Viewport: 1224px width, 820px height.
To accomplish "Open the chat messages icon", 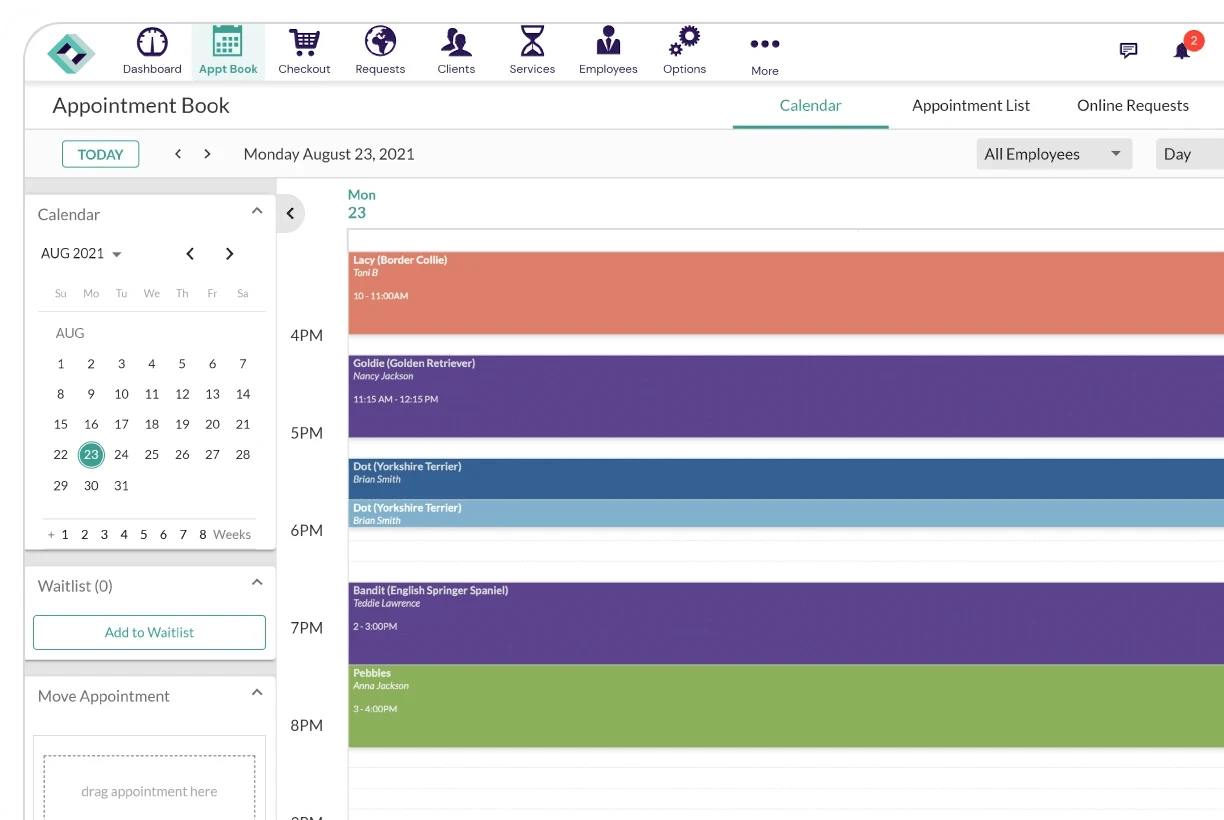I will click(x=1128, y=51).
